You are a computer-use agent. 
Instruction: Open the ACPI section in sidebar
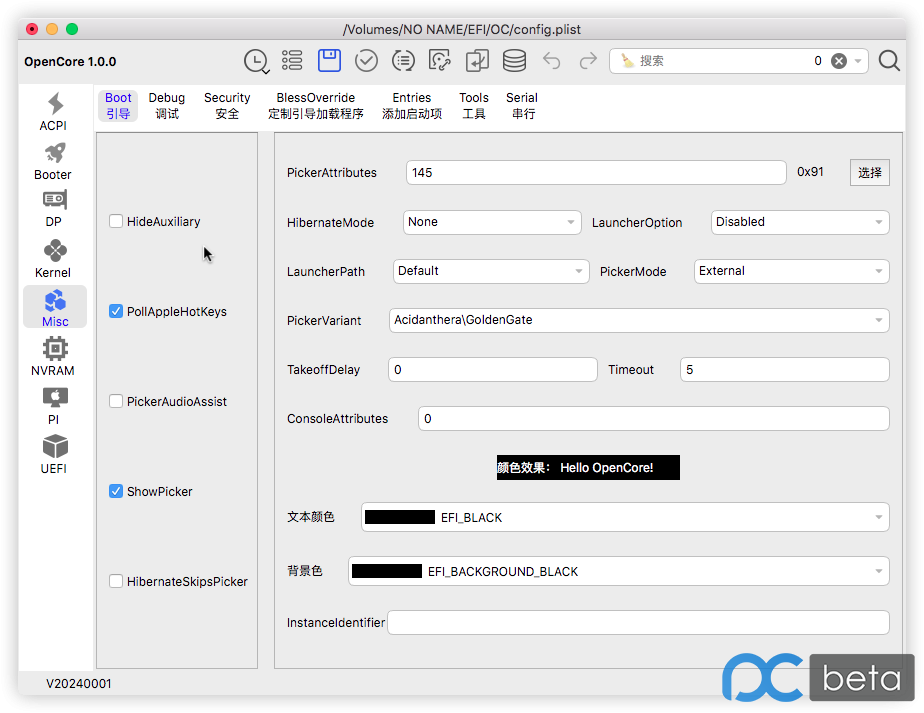click(54, 112)
